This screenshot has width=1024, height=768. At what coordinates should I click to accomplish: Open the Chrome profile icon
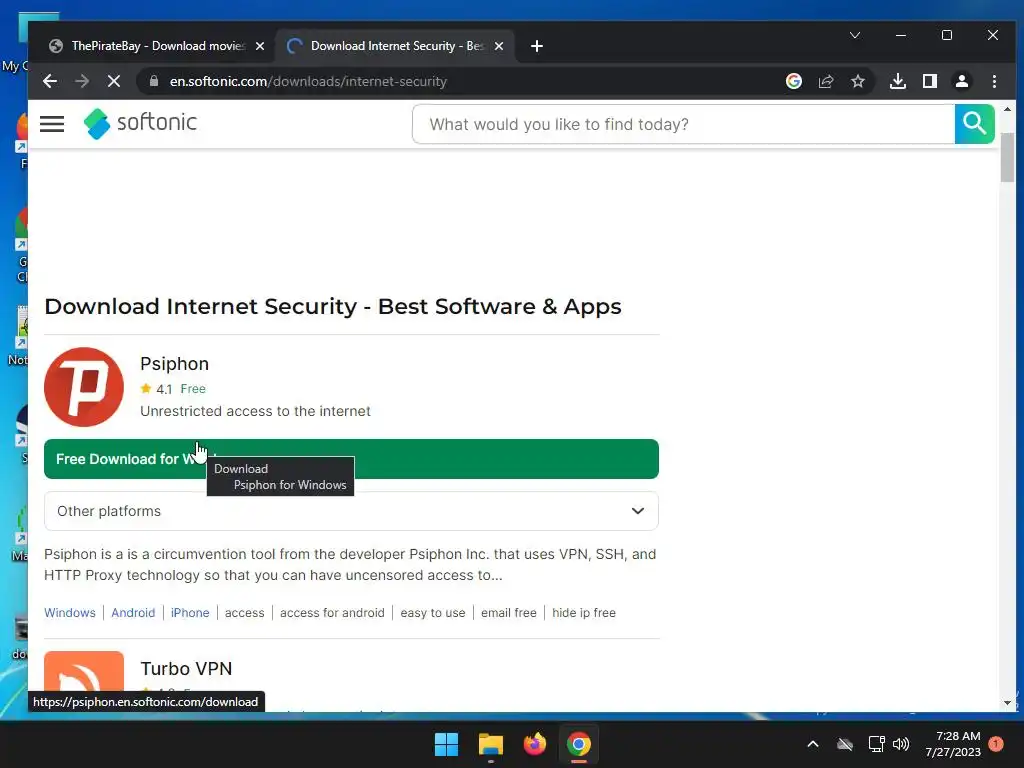961,81
